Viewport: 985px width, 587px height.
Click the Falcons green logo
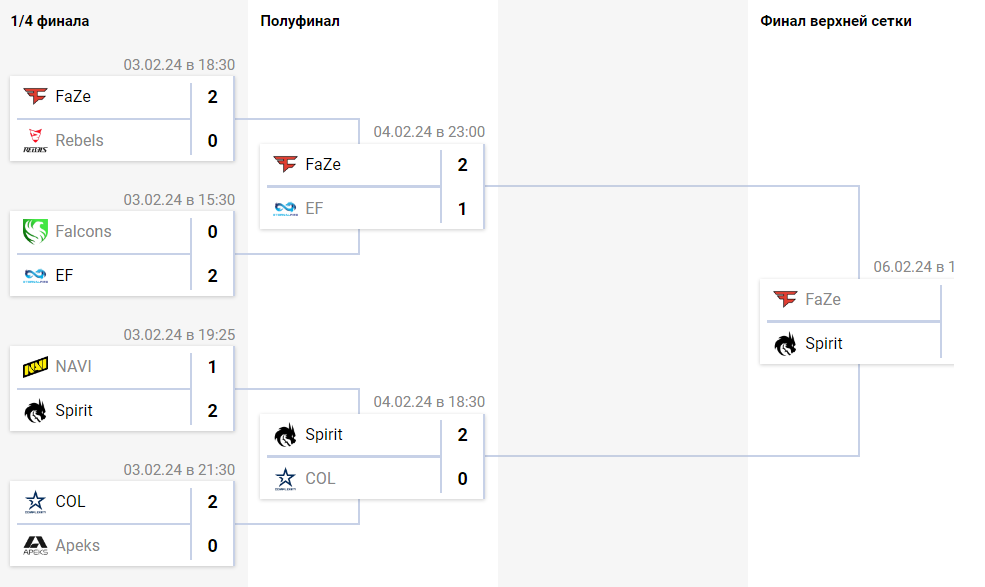click(35, 231)
